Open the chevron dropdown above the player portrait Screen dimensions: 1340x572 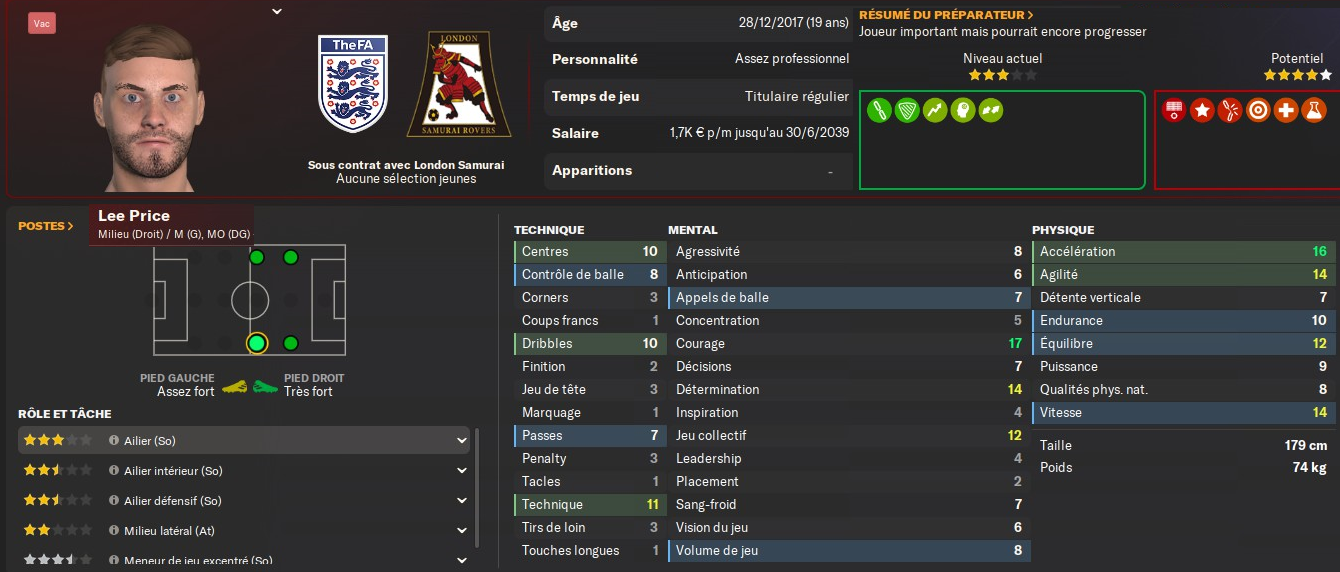[277, 12]
